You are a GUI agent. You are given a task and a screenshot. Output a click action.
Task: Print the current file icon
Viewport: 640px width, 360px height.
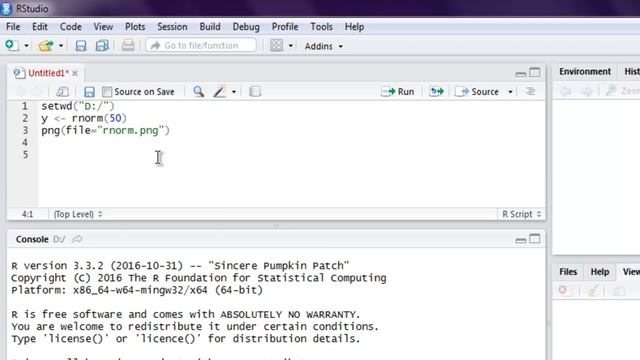click(x=128, y=45)
